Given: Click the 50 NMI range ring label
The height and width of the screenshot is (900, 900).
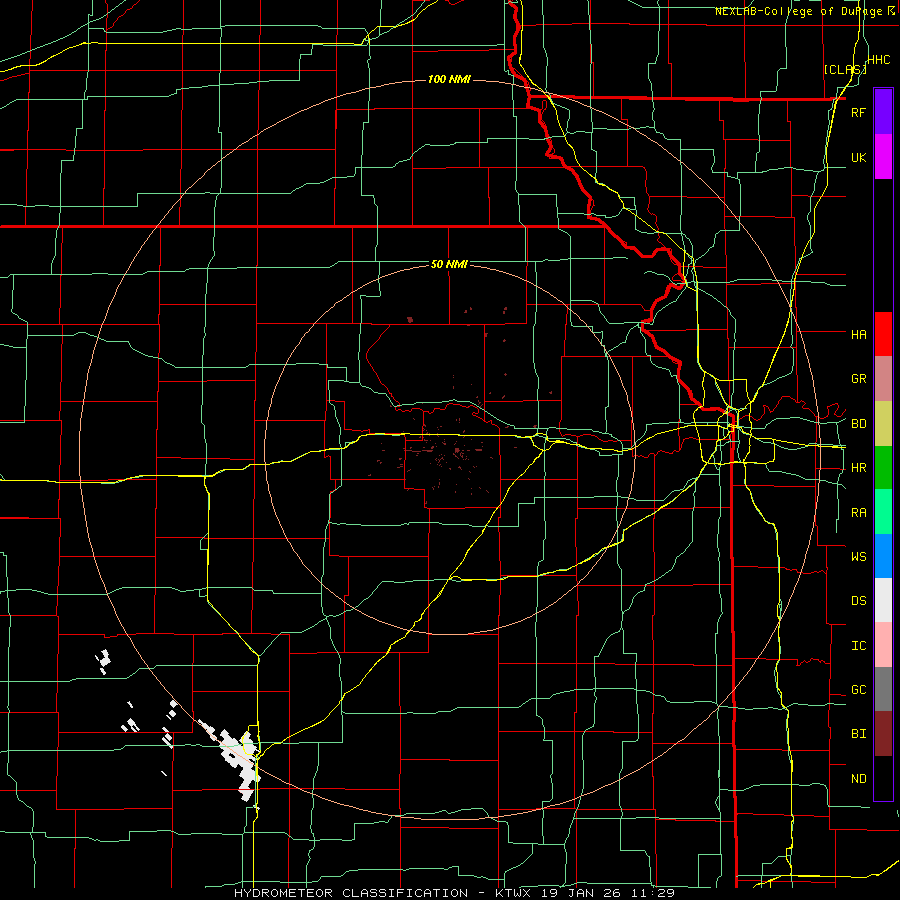Looking at the screenshot, I should (449, 264).
